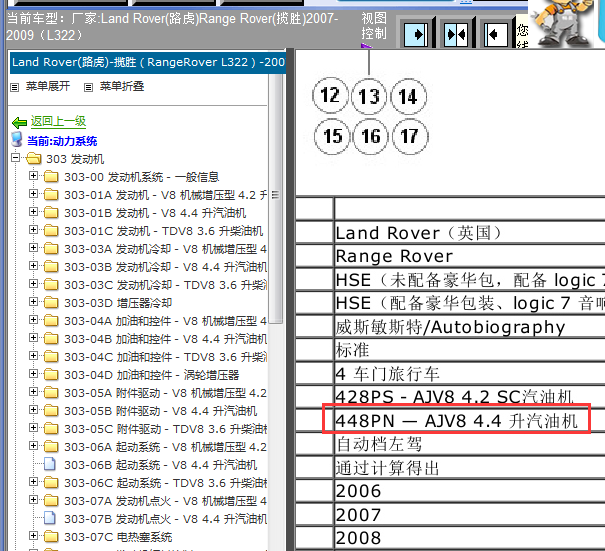Click the '2006' table cell
Image resolution: width=605 pixels, height=551 pixels.
(470, 491)
